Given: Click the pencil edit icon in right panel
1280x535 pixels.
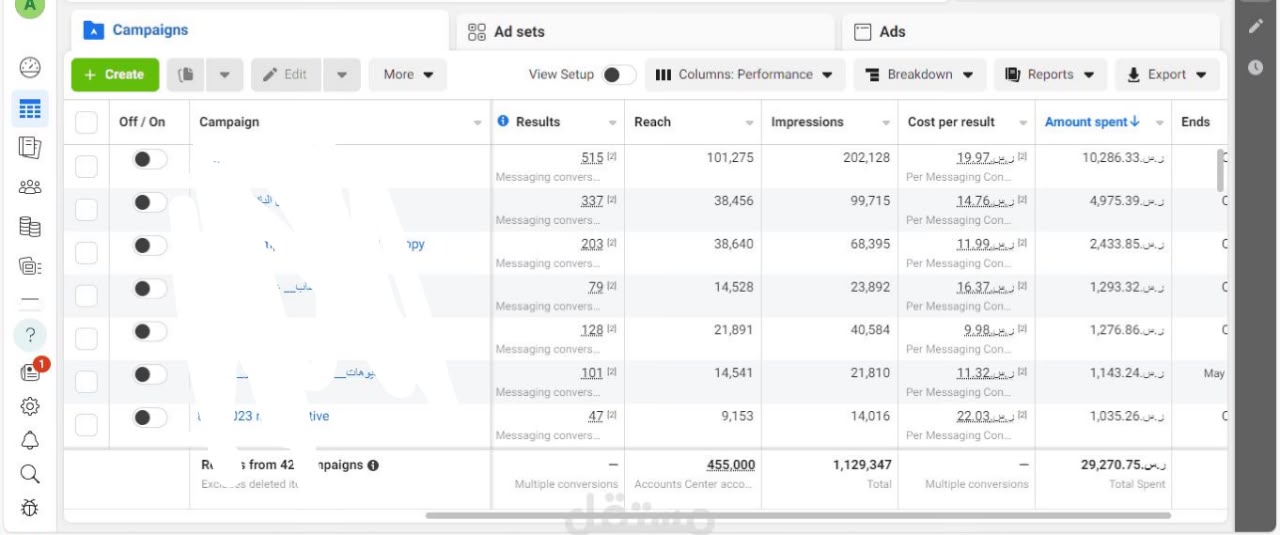Looking at the screenshot, I should click(1256, 26).
